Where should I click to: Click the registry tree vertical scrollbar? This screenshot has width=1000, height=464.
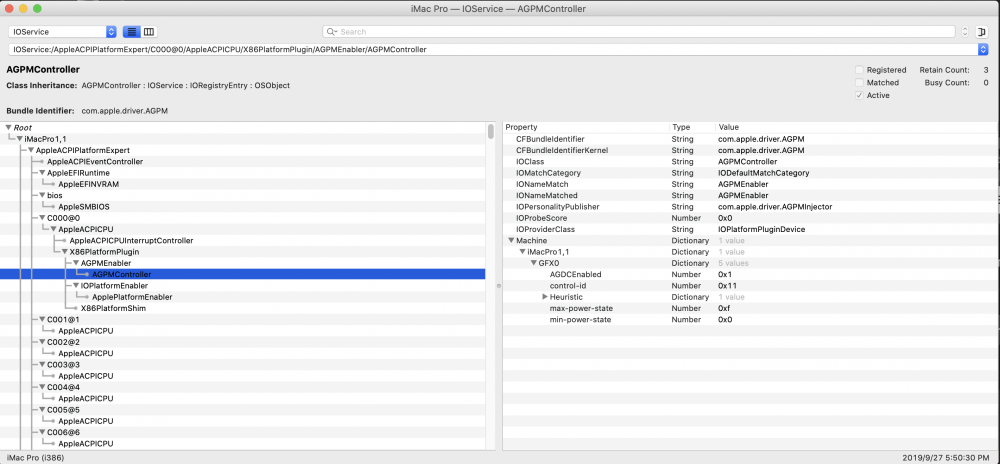pyautogui.click(x=490, y=131)
